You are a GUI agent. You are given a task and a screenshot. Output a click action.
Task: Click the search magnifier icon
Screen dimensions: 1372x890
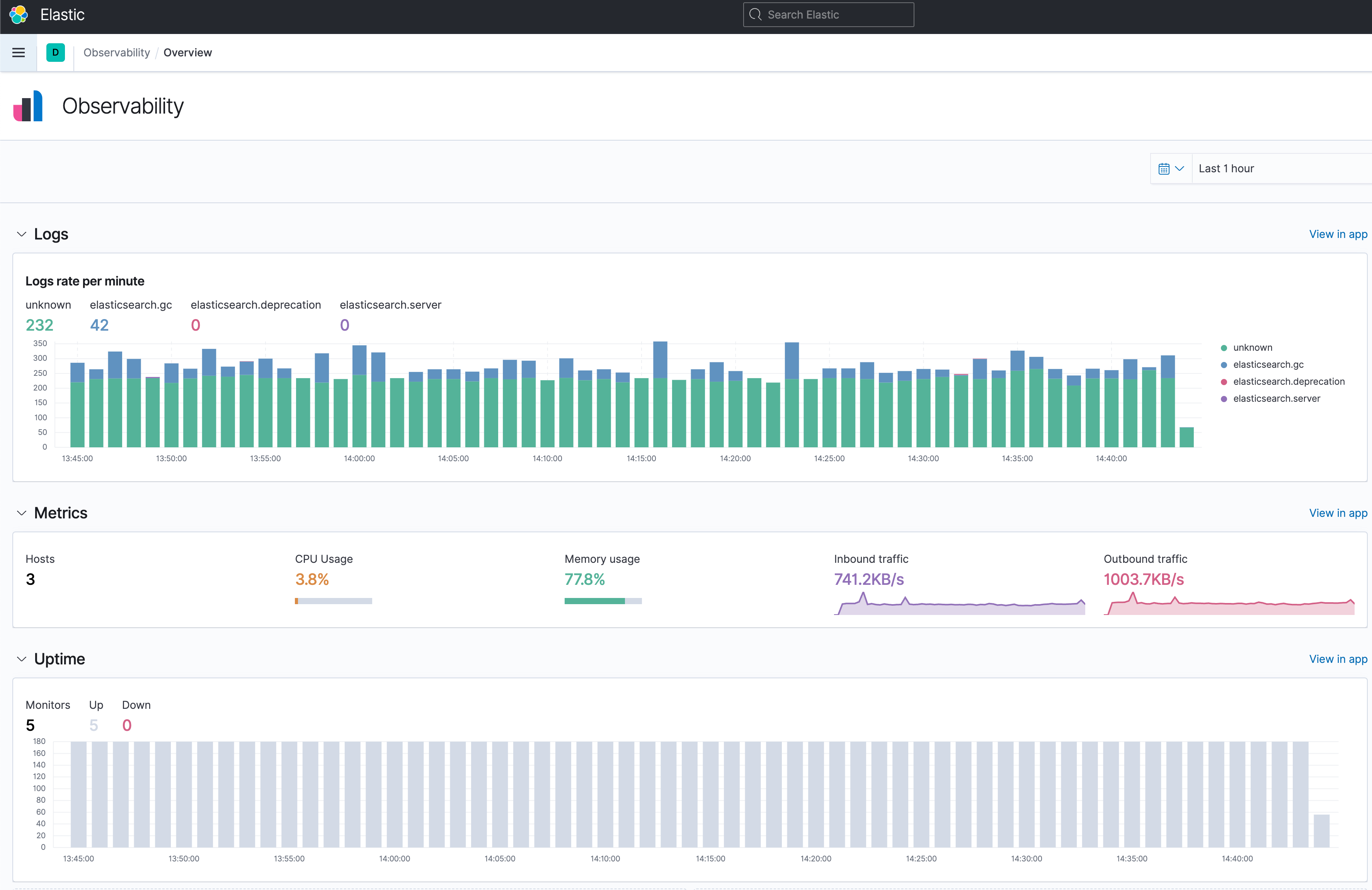click(755, 15)
